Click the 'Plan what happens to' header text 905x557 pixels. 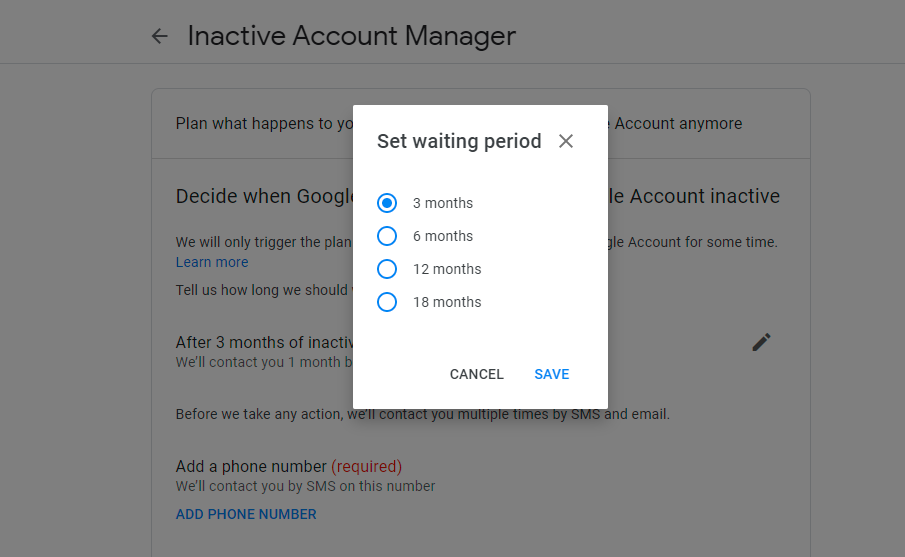tap(264, 124)
